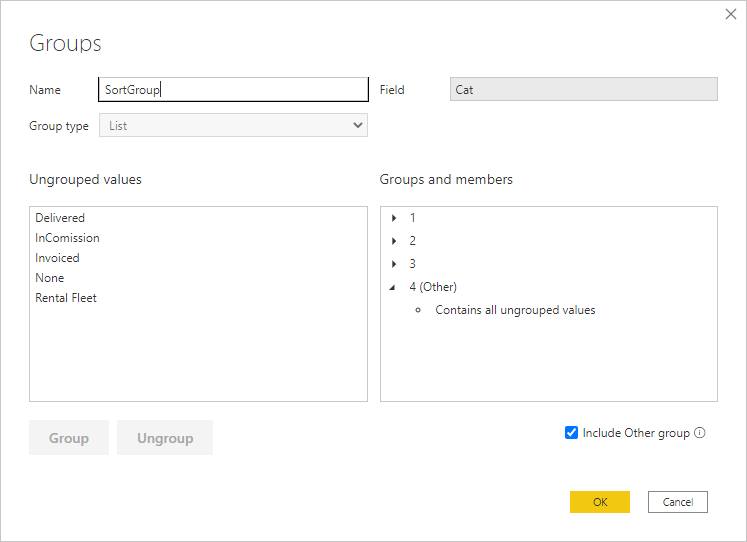
Task: Select group label 2 in the tree
Action: point(413,241)
